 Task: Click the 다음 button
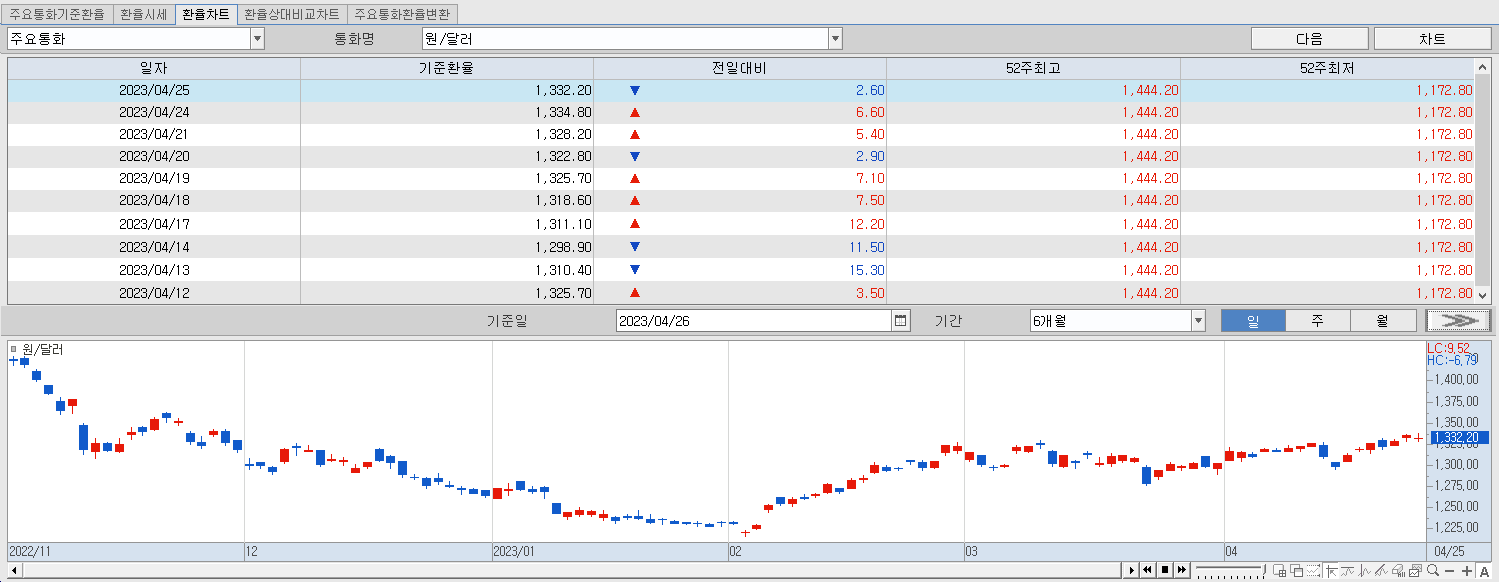click(1309, 39)
